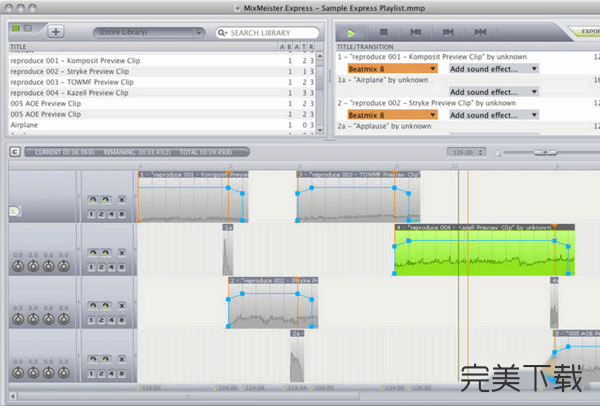Click the first dial button on track four
Screen dimensions: 600x406
tap(93, 359)
